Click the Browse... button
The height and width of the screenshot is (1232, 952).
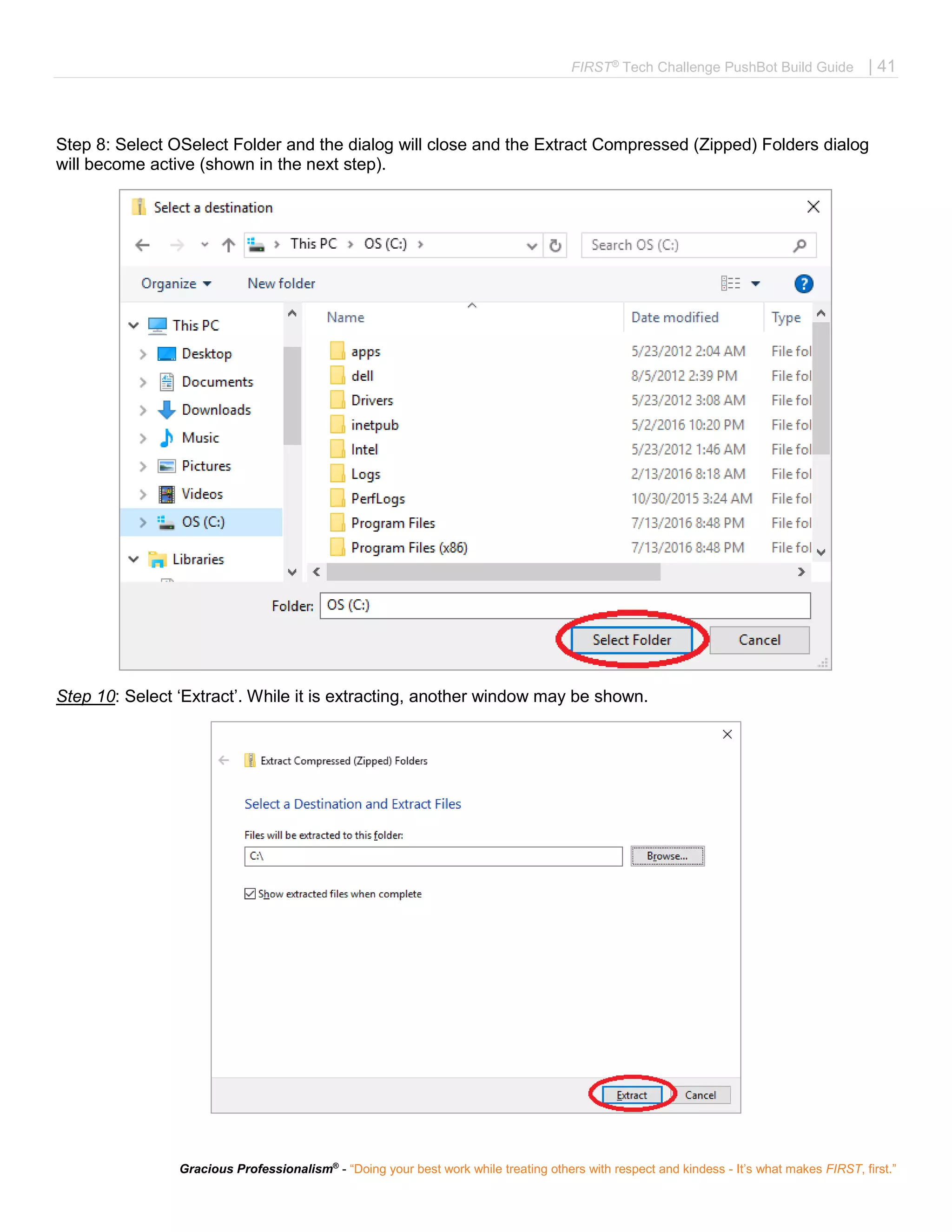[x=667, y=856]
